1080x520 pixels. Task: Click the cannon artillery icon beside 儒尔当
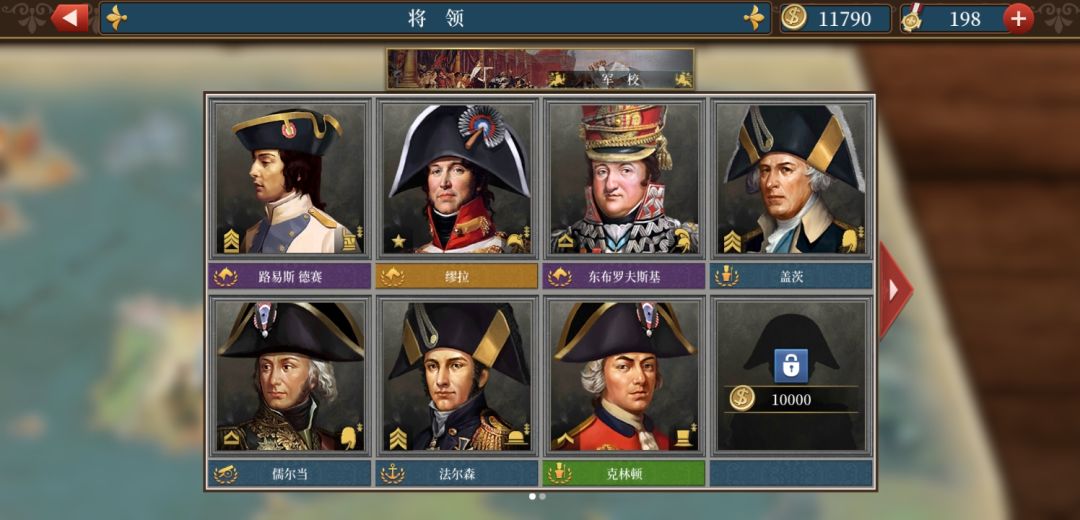point(225,474)
